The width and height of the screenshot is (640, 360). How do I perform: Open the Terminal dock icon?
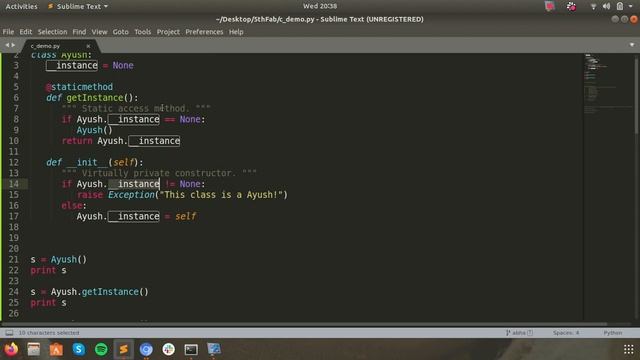pyautogui.click(x=191, y=349)
